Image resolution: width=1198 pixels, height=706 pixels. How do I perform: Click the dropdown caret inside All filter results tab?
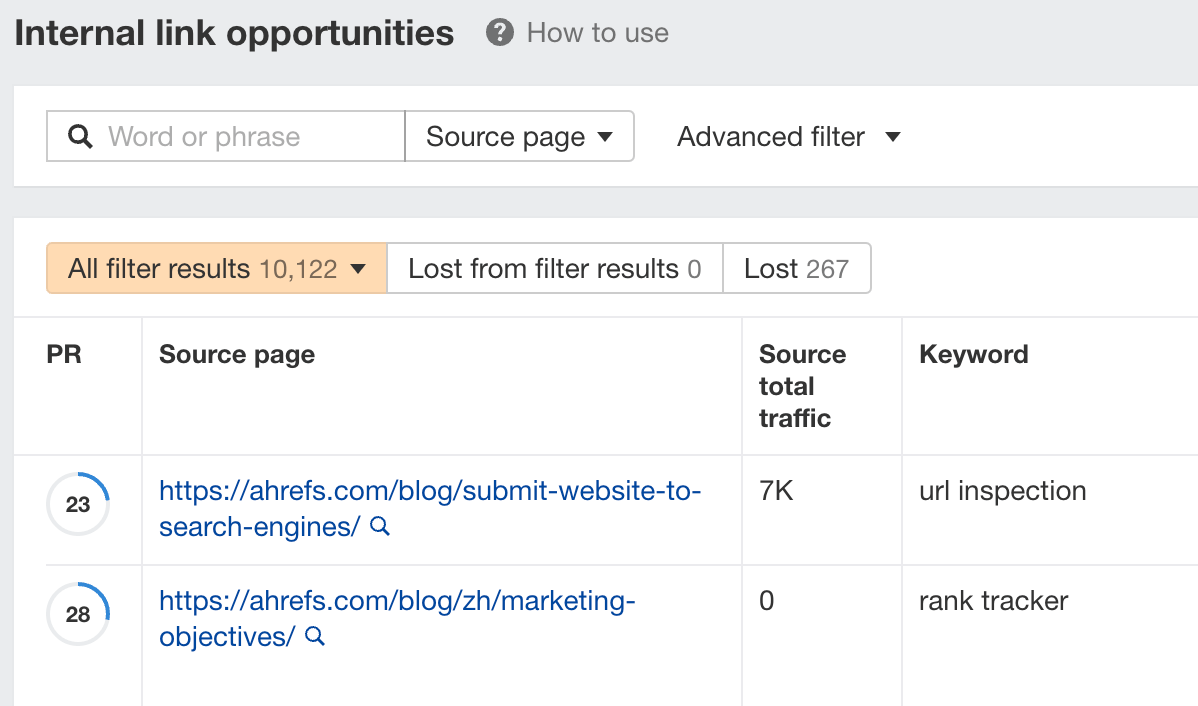click(x=357, y=268)
